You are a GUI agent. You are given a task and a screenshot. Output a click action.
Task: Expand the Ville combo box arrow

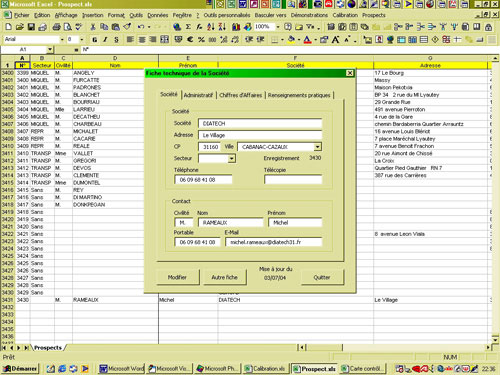pyautogui.click(x=318, y=147)
